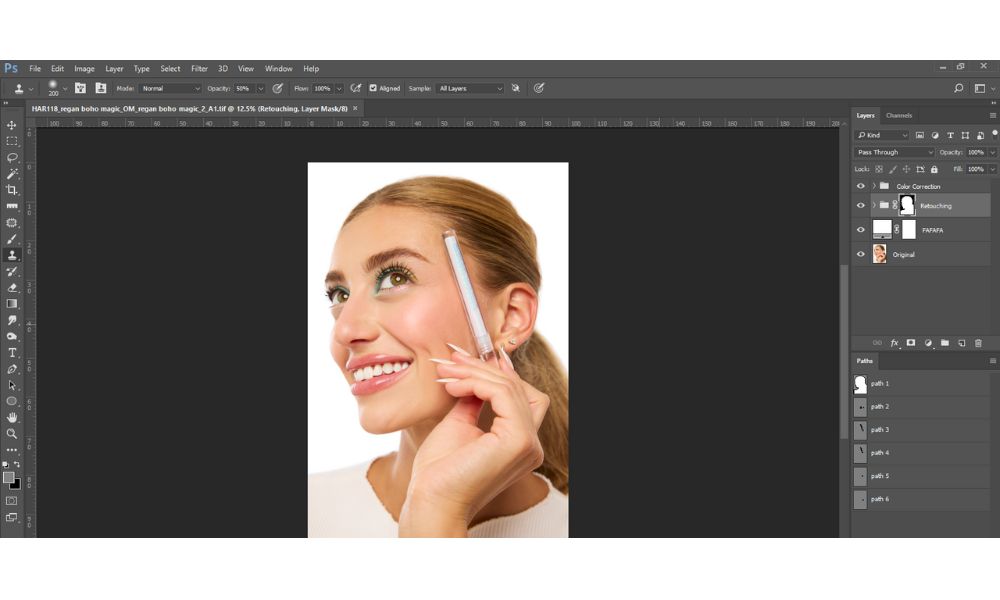Swap foreground and background colors
Image resolution: width=1000 pixels, height=600 pixels.
point(17,465)
